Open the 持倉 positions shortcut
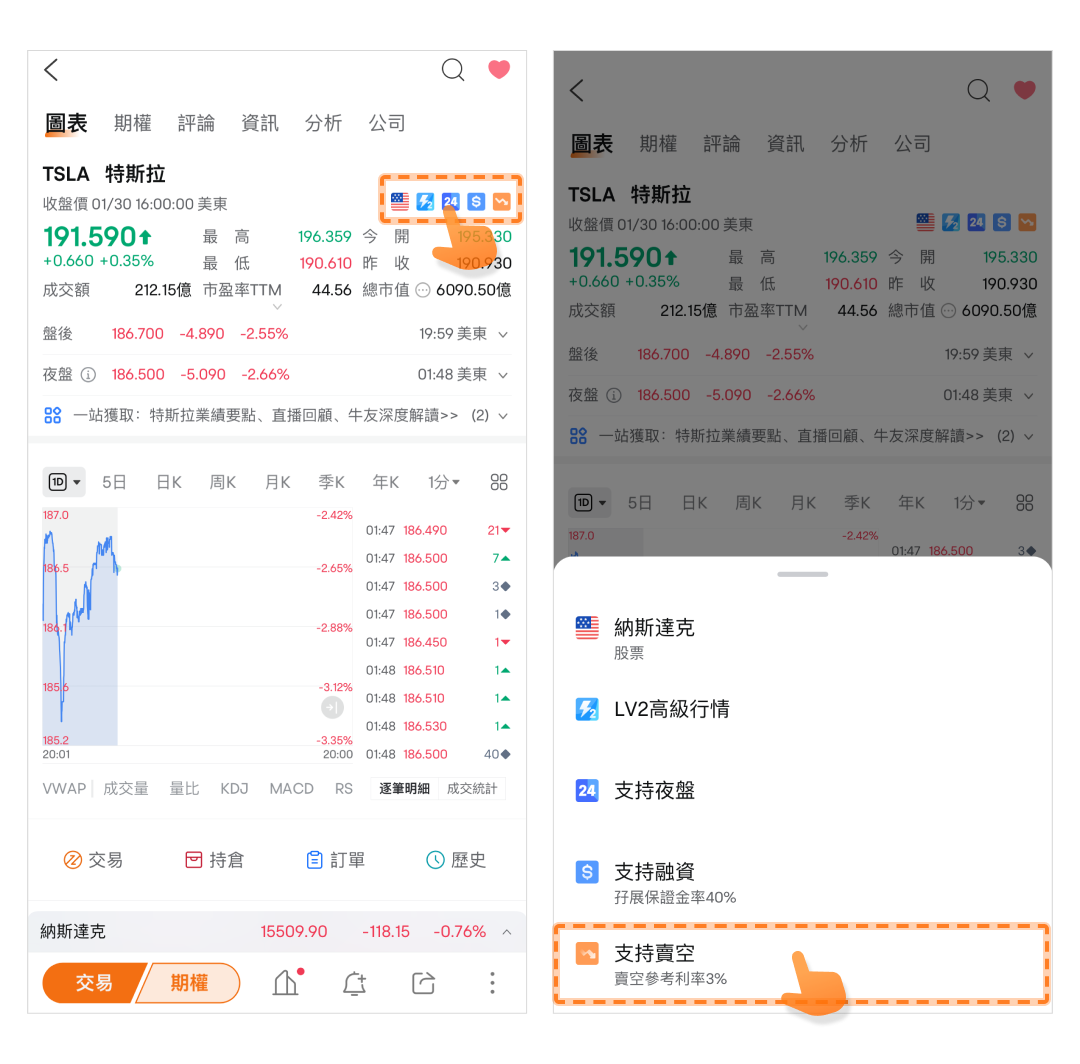This screenshot has width=1080, height=1064. point(214,859)
